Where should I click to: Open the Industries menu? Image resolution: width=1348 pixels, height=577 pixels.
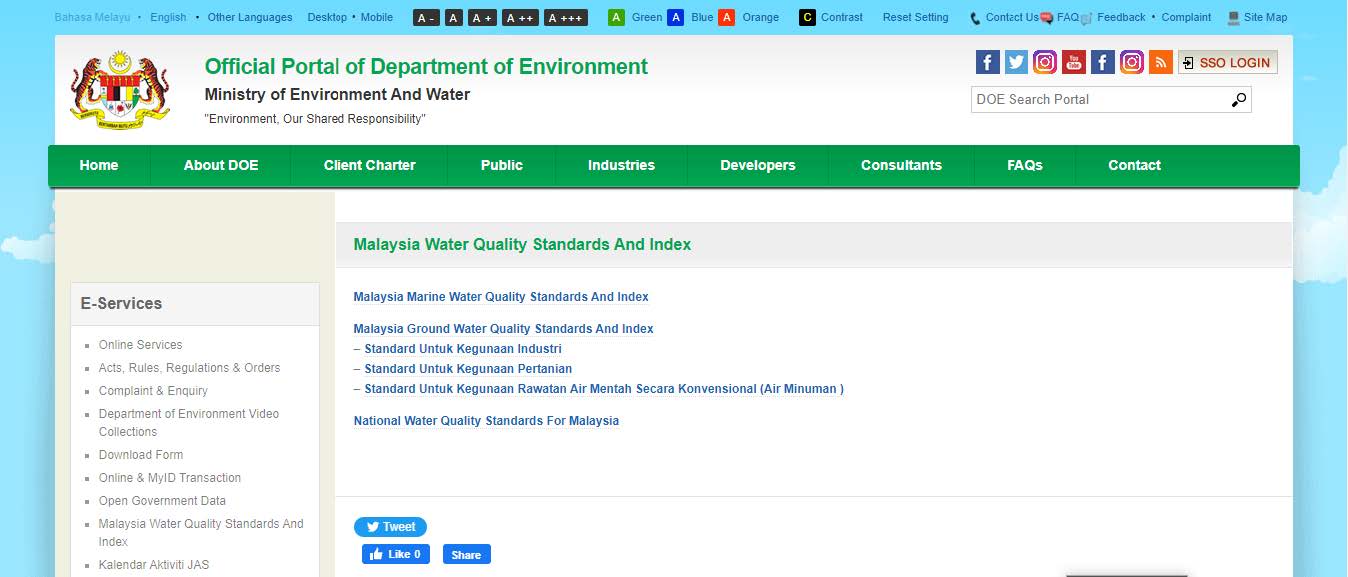[x=621, y=166]
